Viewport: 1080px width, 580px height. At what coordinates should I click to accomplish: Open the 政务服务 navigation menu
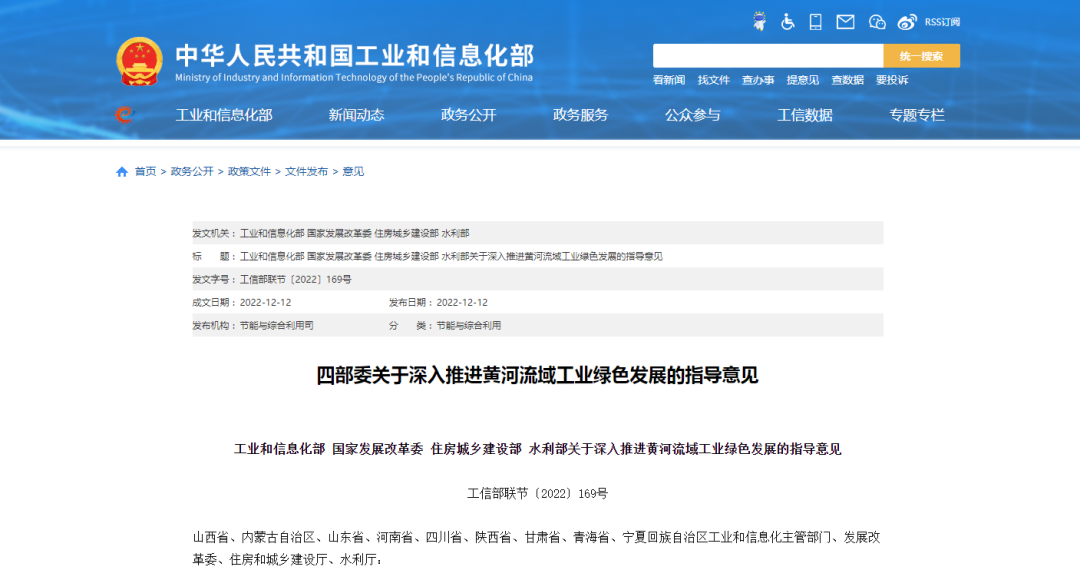pos(581,115)
